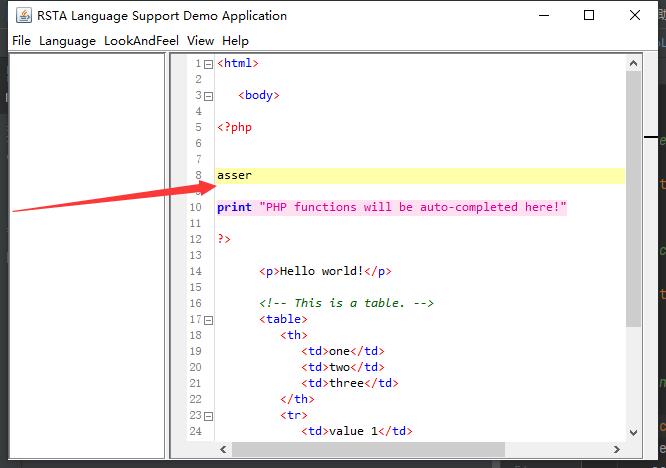666x468 pixels.
Task: Click the 'three' cell text on line 21
Action: click(347, 383)
